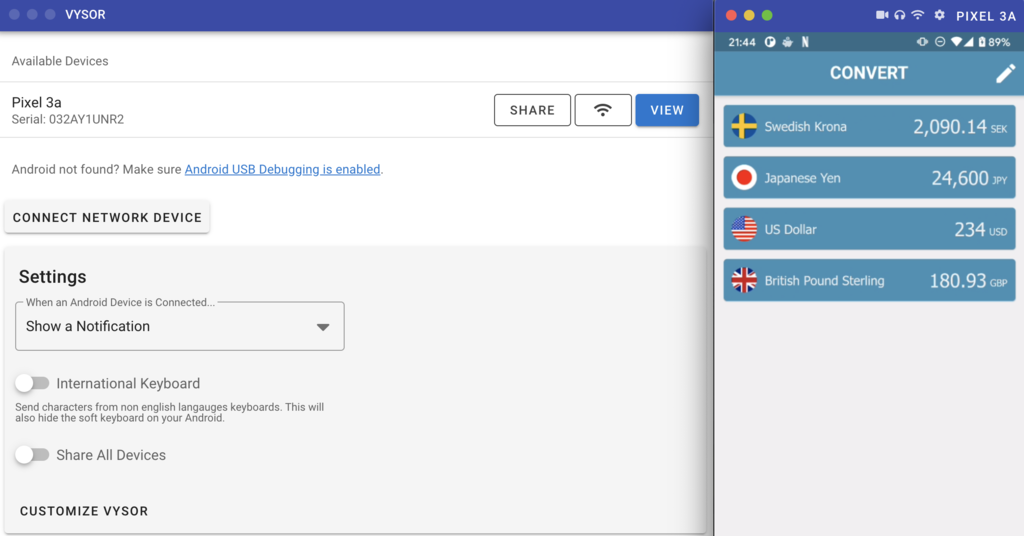Select the British Pound Sterling amount 180.93
1024x536 pixels.
[957, 281]
